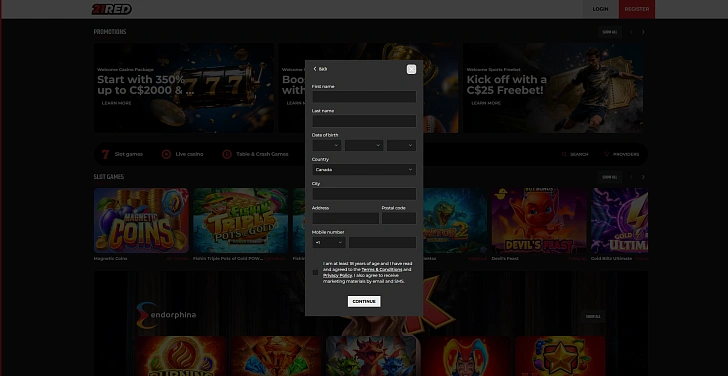Open the Gold Blitz Ultimate game thumbnail
The height and width of the screenshot is (376, 728).
pos(619,220)
